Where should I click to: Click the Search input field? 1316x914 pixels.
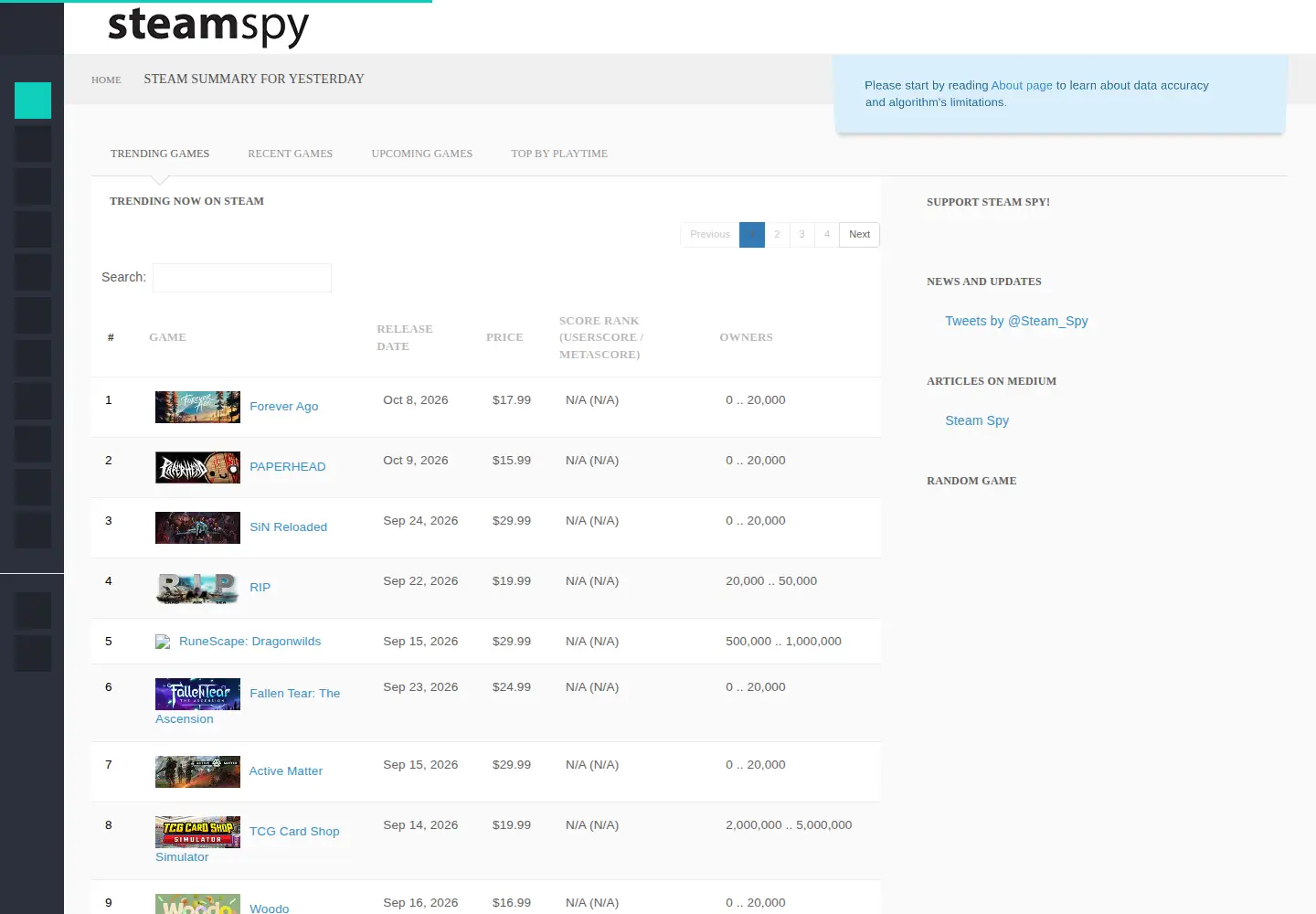pos(242,278)
